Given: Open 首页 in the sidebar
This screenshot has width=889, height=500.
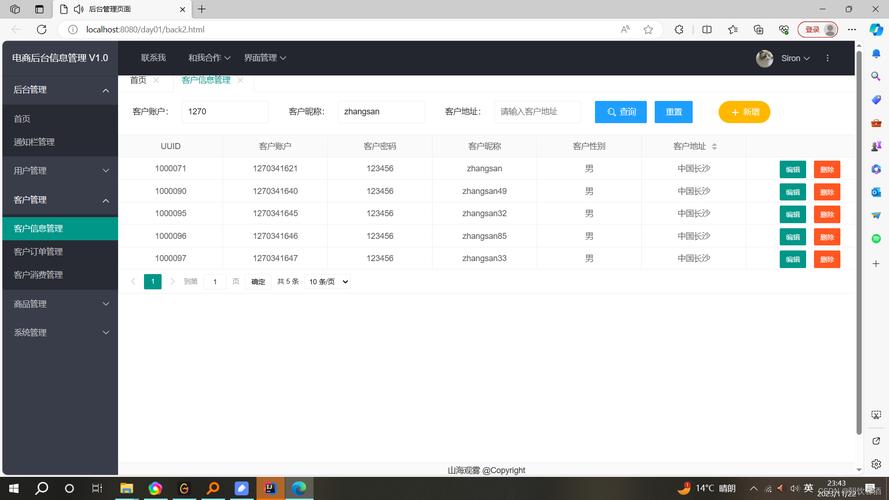Looking at the screenshot, I should [22, 118].
